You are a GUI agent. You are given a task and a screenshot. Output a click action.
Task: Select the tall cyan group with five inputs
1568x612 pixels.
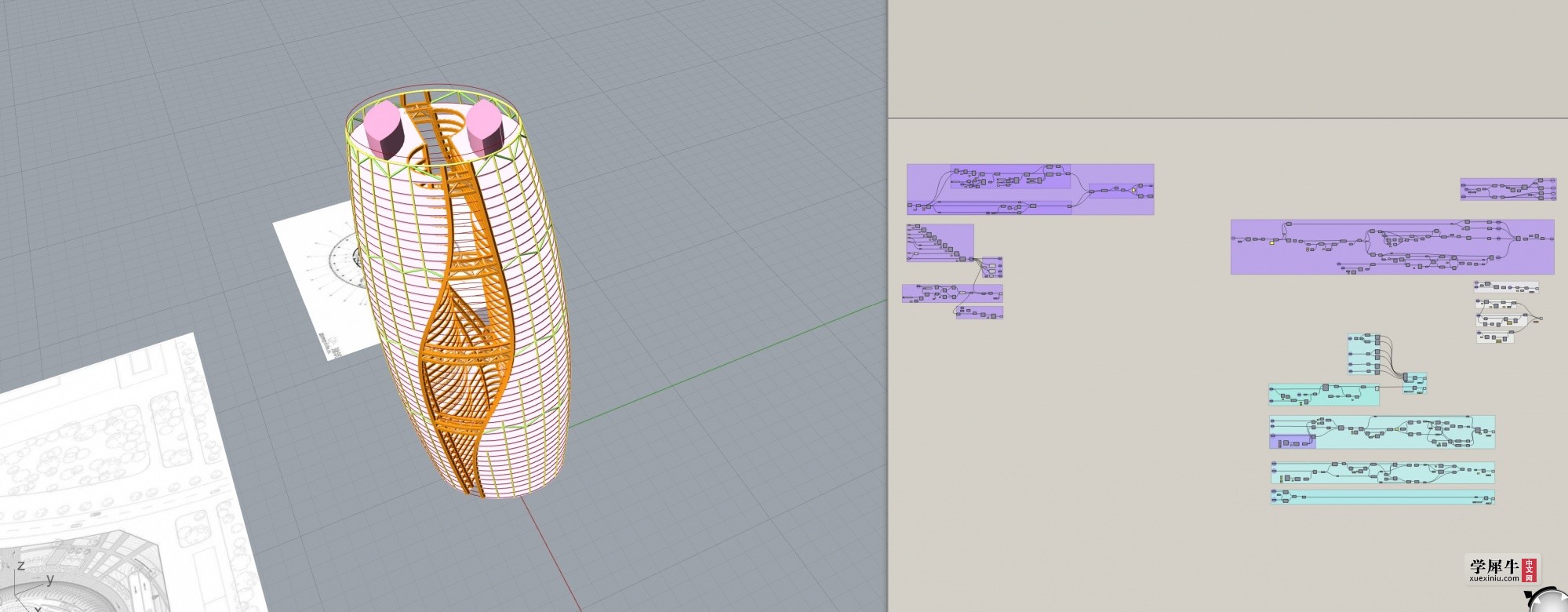1365,355
